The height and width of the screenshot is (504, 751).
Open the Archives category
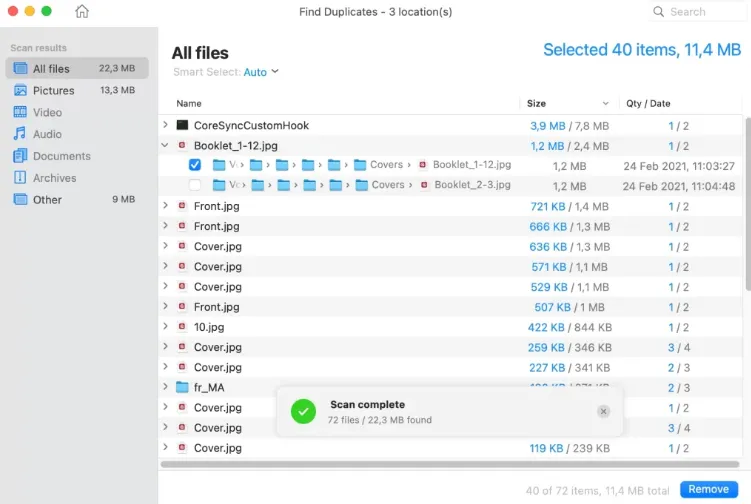(77, 178)
